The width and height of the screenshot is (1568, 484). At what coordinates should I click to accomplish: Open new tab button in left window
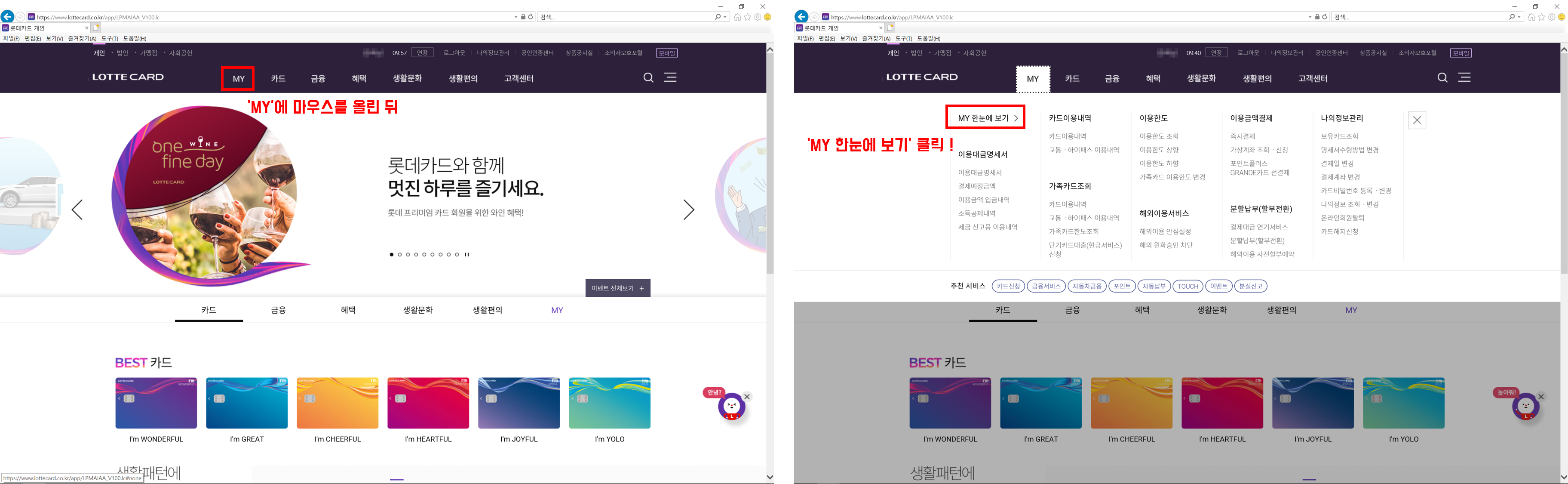coord(96,28)
